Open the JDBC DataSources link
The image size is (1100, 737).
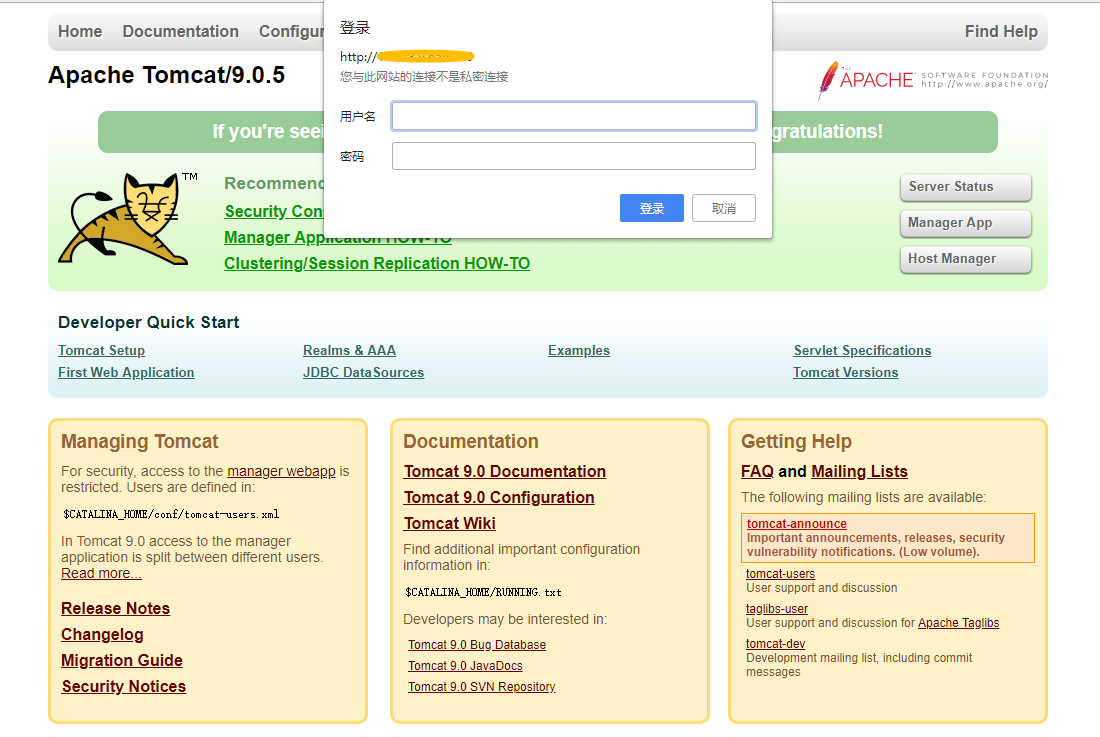click(x=363, y=372)
